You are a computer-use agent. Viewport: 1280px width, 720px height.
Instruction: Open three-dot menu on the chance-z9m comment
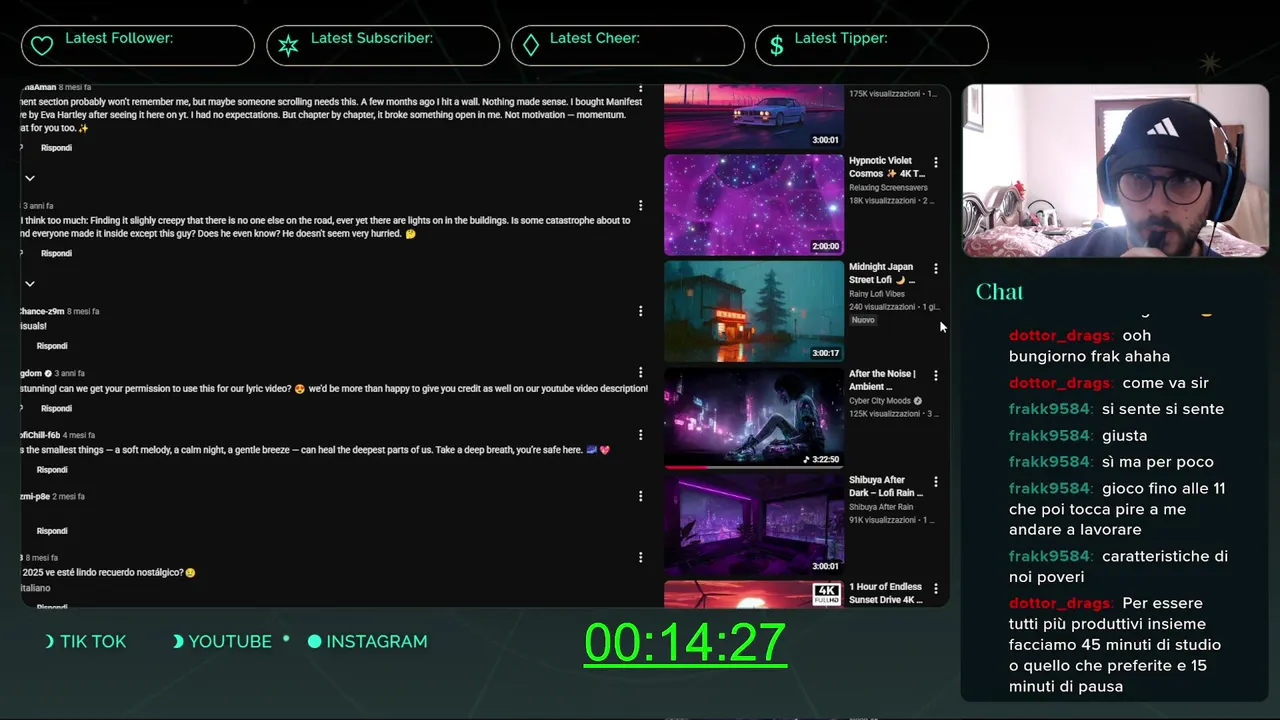[641, 311]
